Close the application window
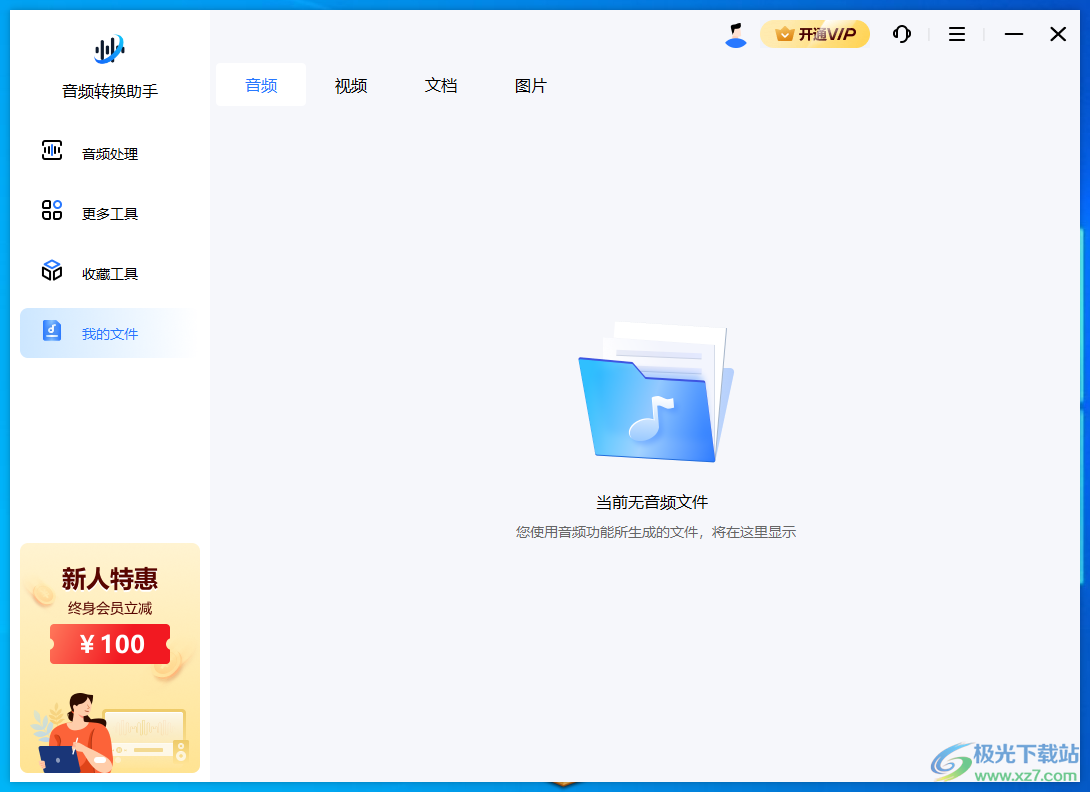This screenshot has width=1090, height=792. click(1057, 34)
